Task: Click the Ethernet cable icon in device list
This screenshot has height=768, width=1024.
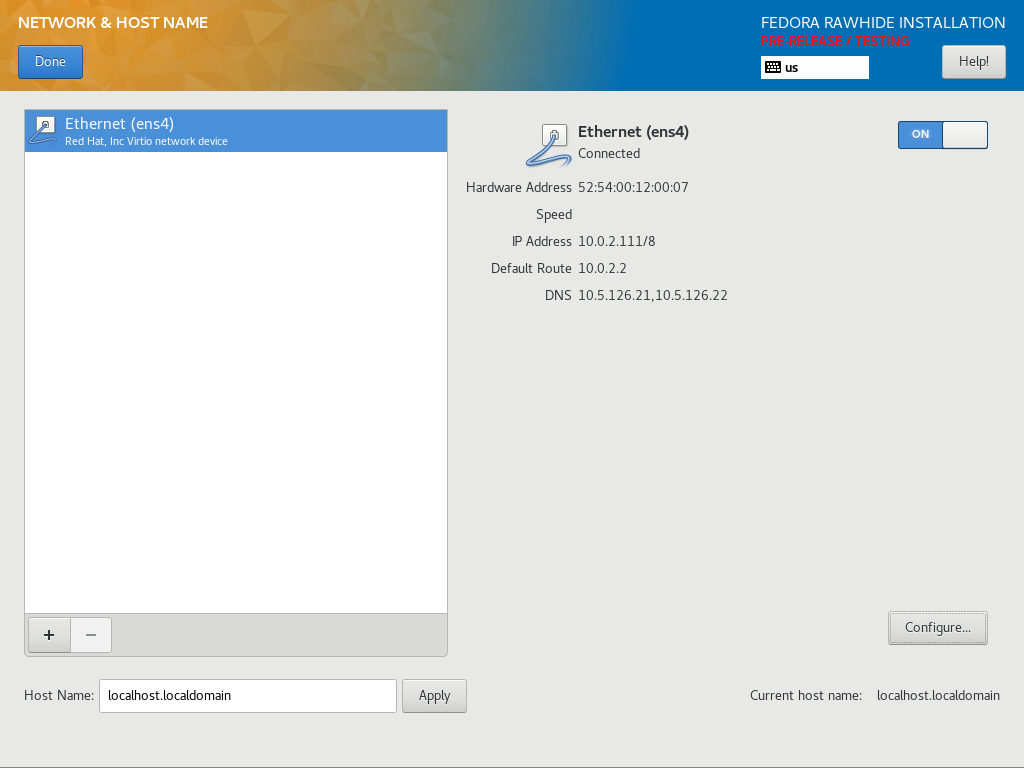Action: (x=43, y=131)
